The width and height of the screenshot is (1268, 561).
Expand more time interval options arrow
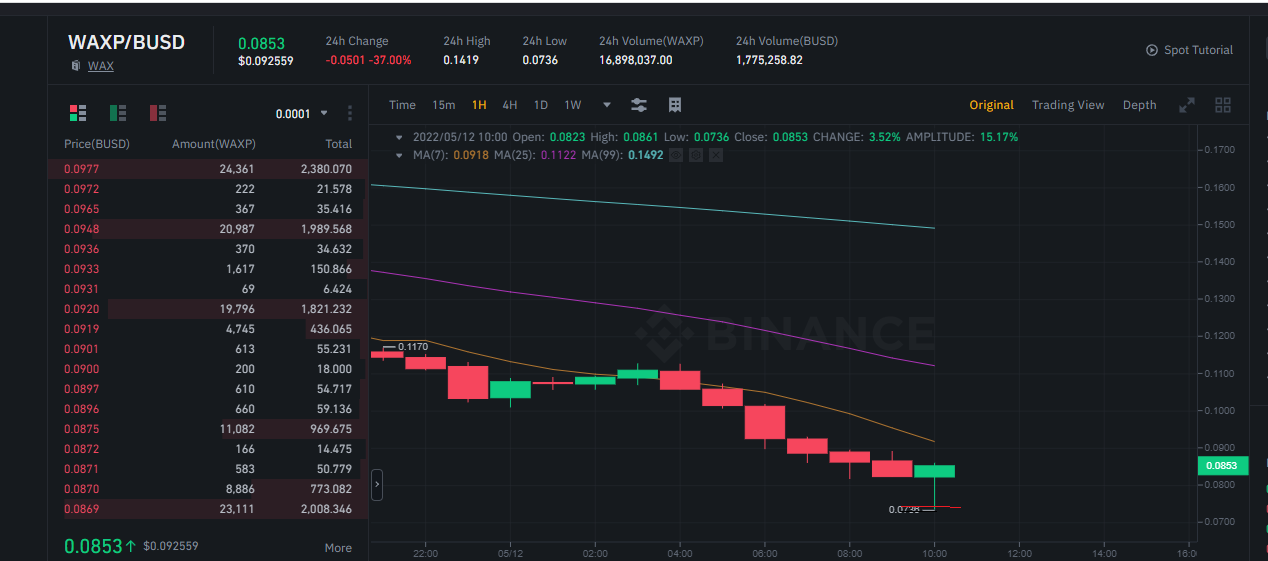click(x=606, y=105)
